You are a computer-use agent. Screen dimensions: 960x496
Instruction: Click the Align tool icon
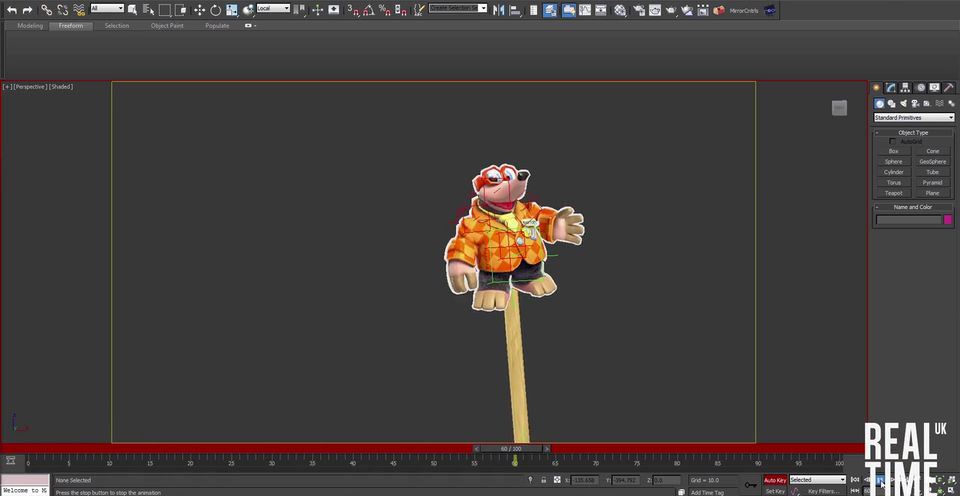pos(515,10)
